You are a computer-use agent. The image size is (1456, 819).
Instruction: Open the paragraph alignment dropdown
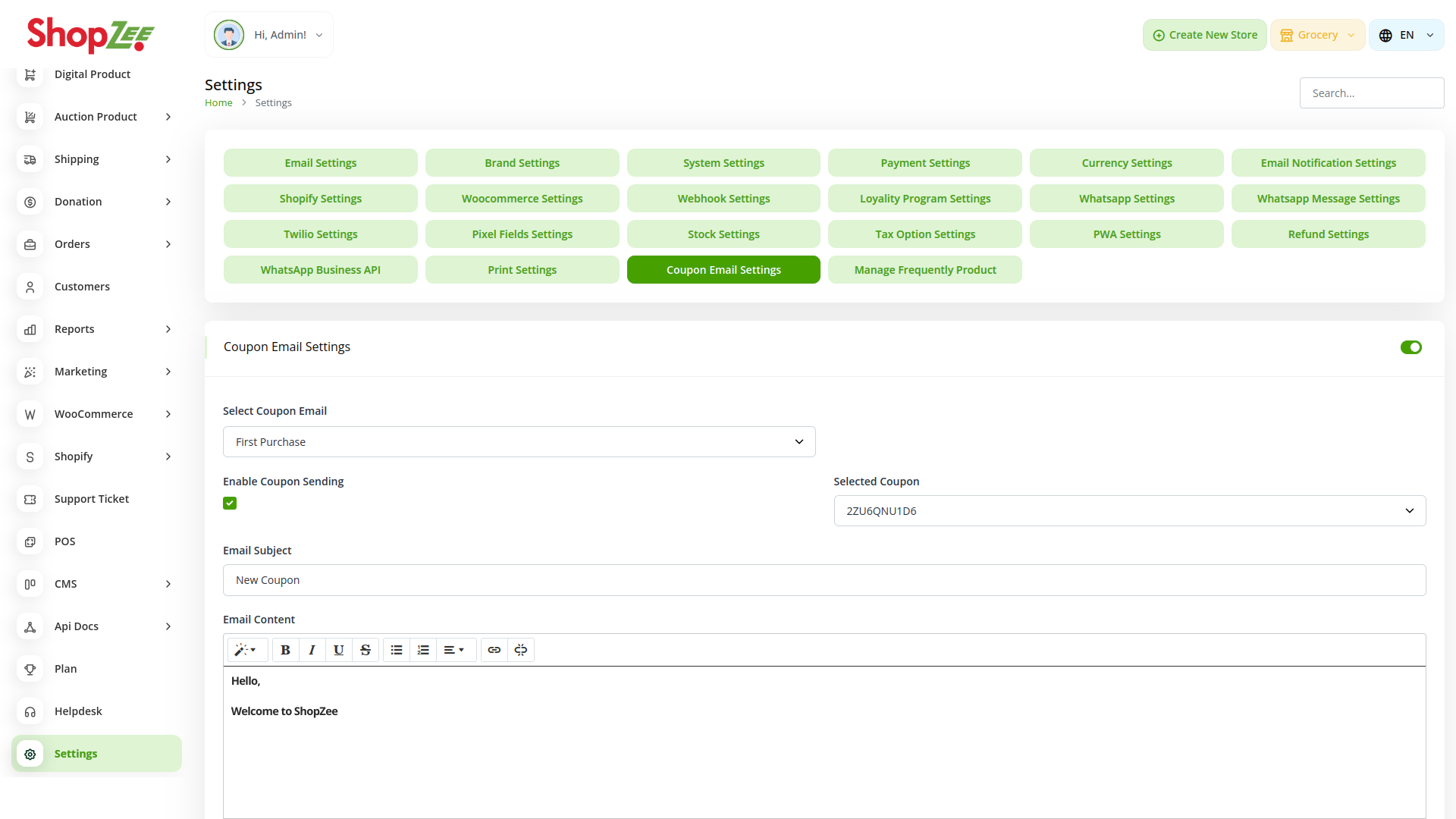coord(454,650)
